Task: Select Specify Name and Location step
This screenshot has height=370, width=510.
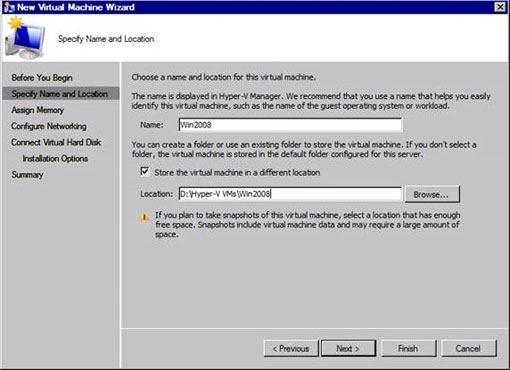Action: pos(61,94)
